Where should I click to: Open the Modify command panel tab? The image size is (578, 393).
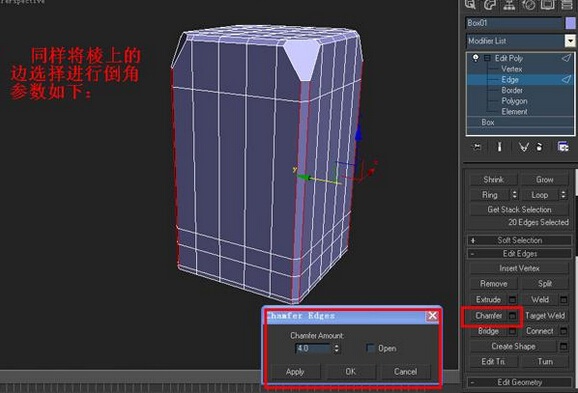(490, 5)
